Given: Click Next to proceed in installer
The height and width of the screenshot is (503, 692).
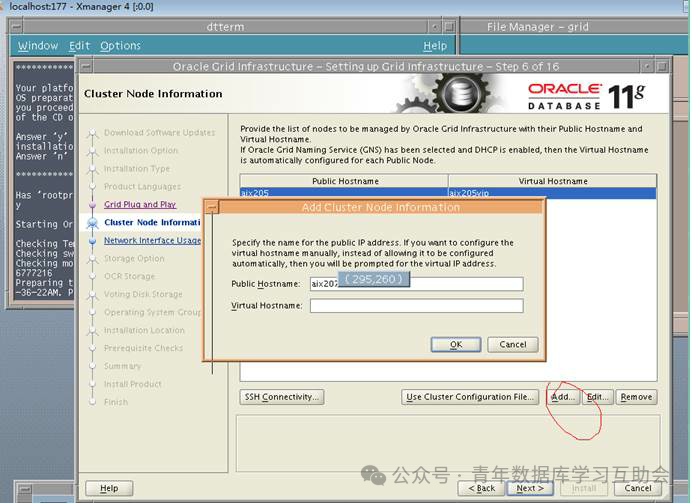Looking at the screenshot, I should (530, 488).
